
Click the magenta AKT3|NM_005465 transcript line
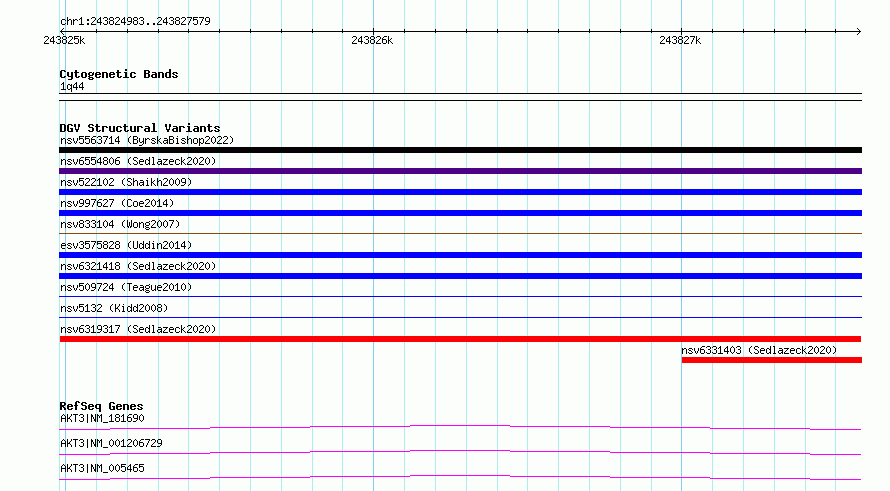click(x=460, y=477)
